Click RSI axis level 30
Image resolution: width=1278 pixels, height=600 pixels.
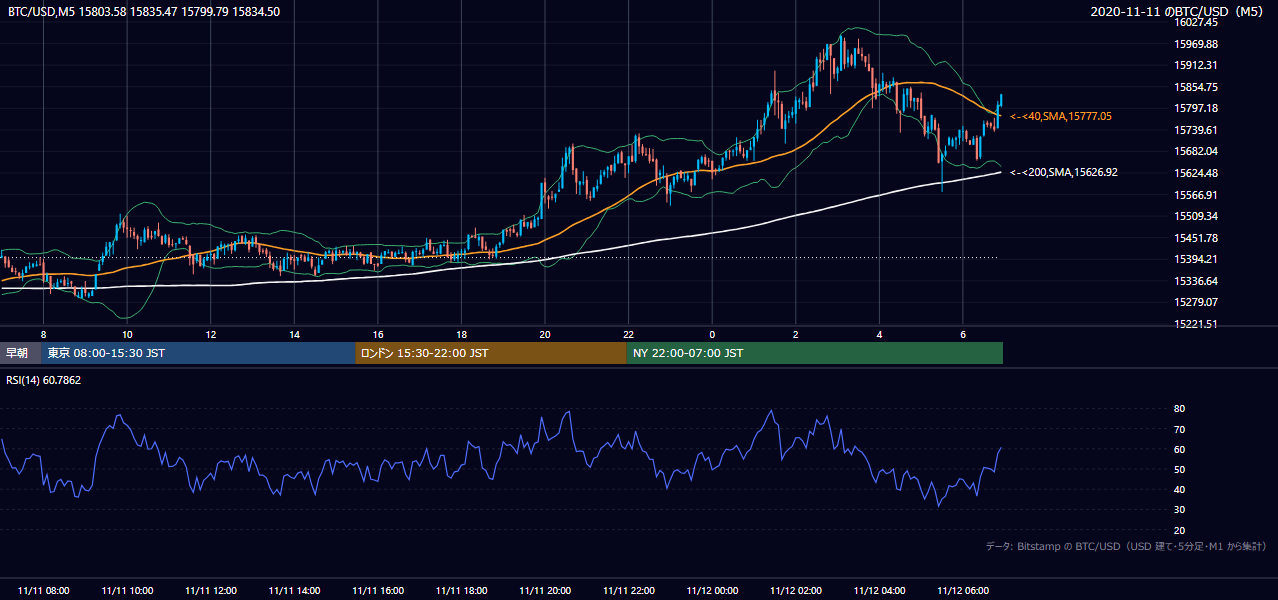click(1180, 510)
